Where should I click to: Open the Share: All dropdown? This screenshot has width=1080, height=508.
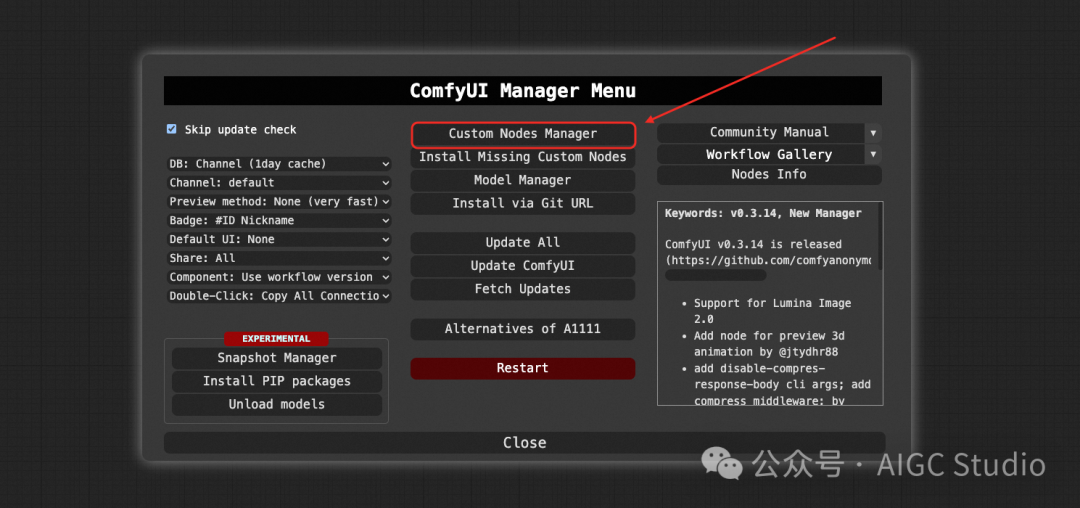click(279, 258)
